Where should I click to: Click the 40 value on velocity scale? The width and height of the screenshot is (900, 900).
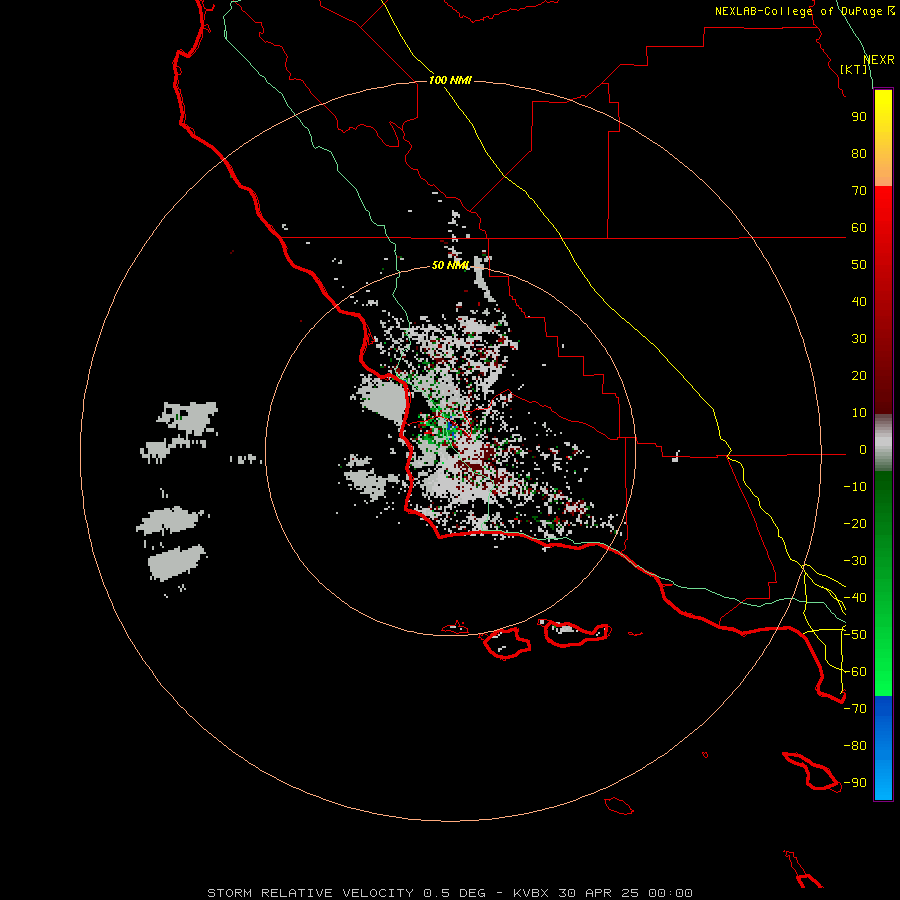pyautogui.click(x=859, y=302)
